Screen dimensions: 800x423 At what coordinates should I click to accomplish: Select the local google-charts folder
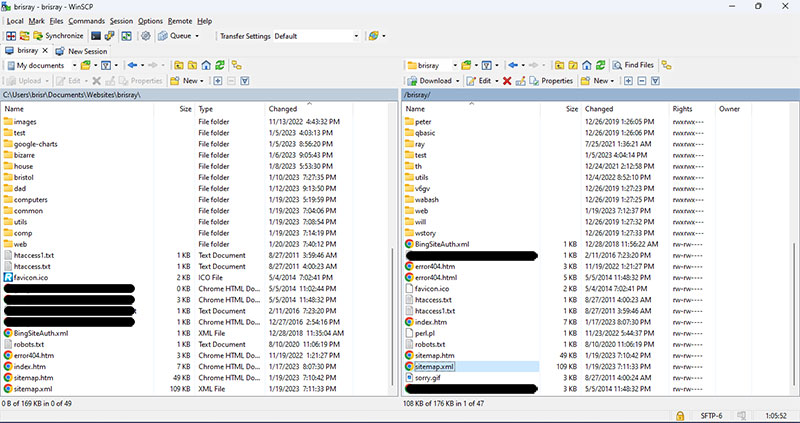[30, 144]
